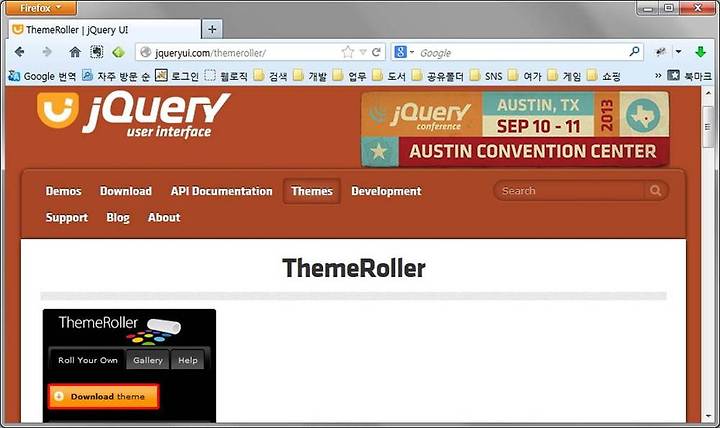Open the 도서 bookmark folder
This screenshot has height=428, width=720.
pyautogui.click(x=389, y=76)
